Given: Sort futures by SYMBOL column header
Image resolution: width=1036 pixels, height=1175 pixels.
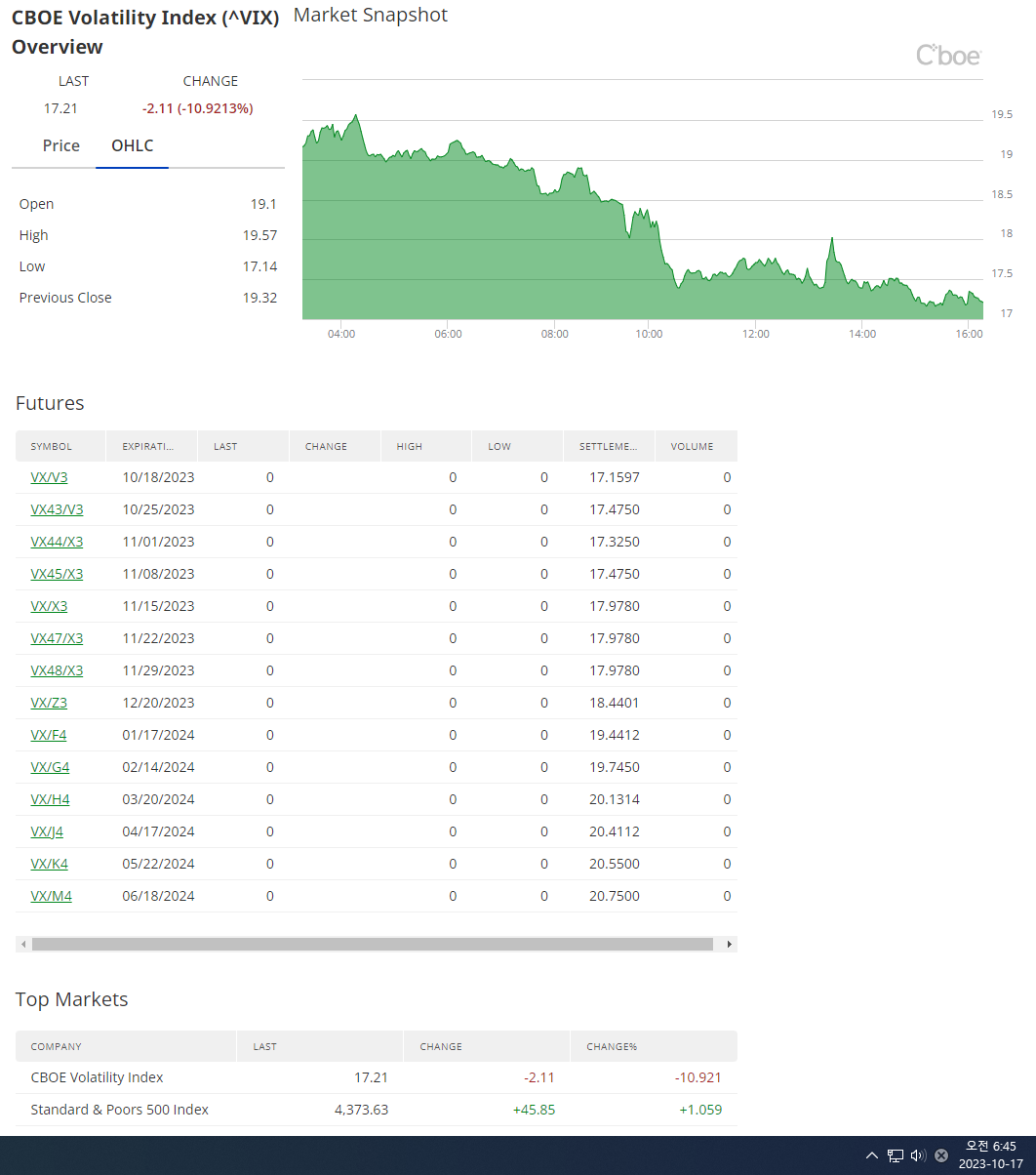Looking at the screenshot, I should click(60, 446).
